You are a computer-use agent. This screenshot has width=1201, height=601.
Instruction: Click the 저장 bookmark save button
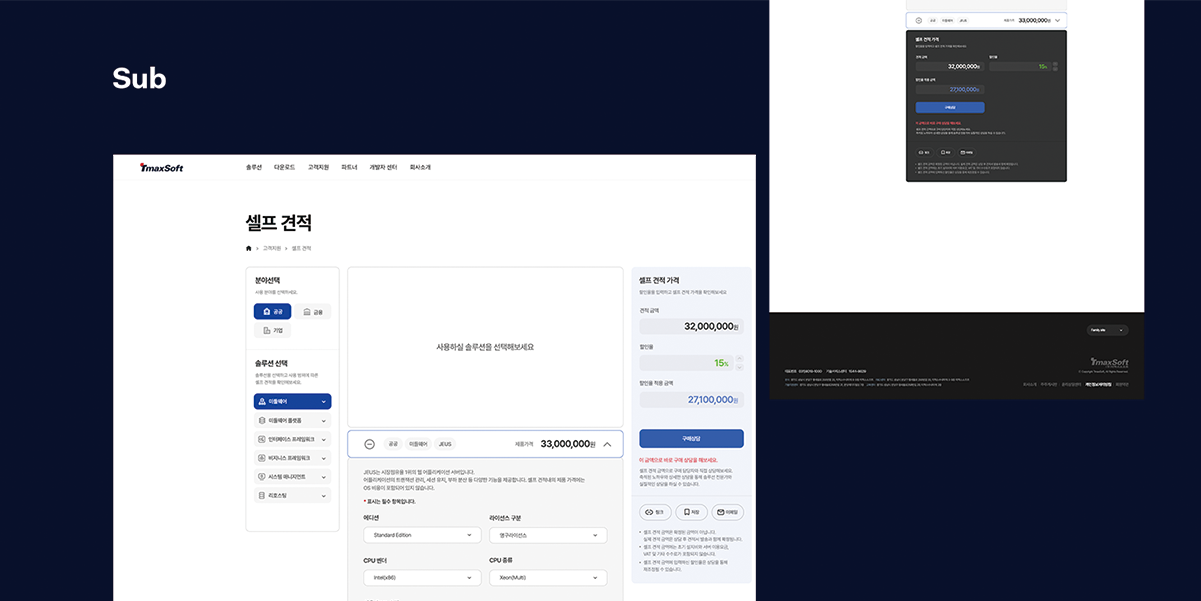pos(691,512)
